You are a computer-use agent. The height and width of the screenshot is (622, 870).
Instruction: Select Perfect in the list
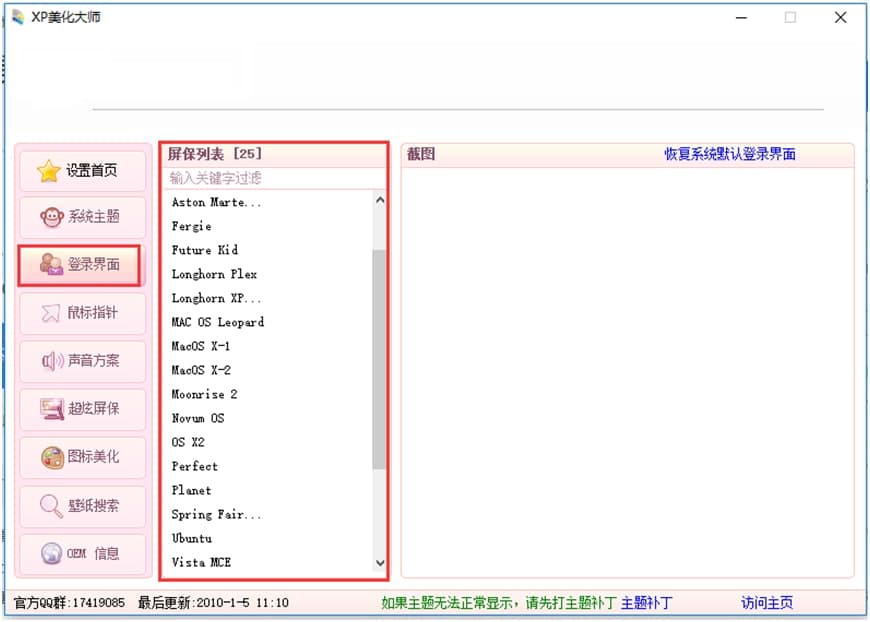195,467
